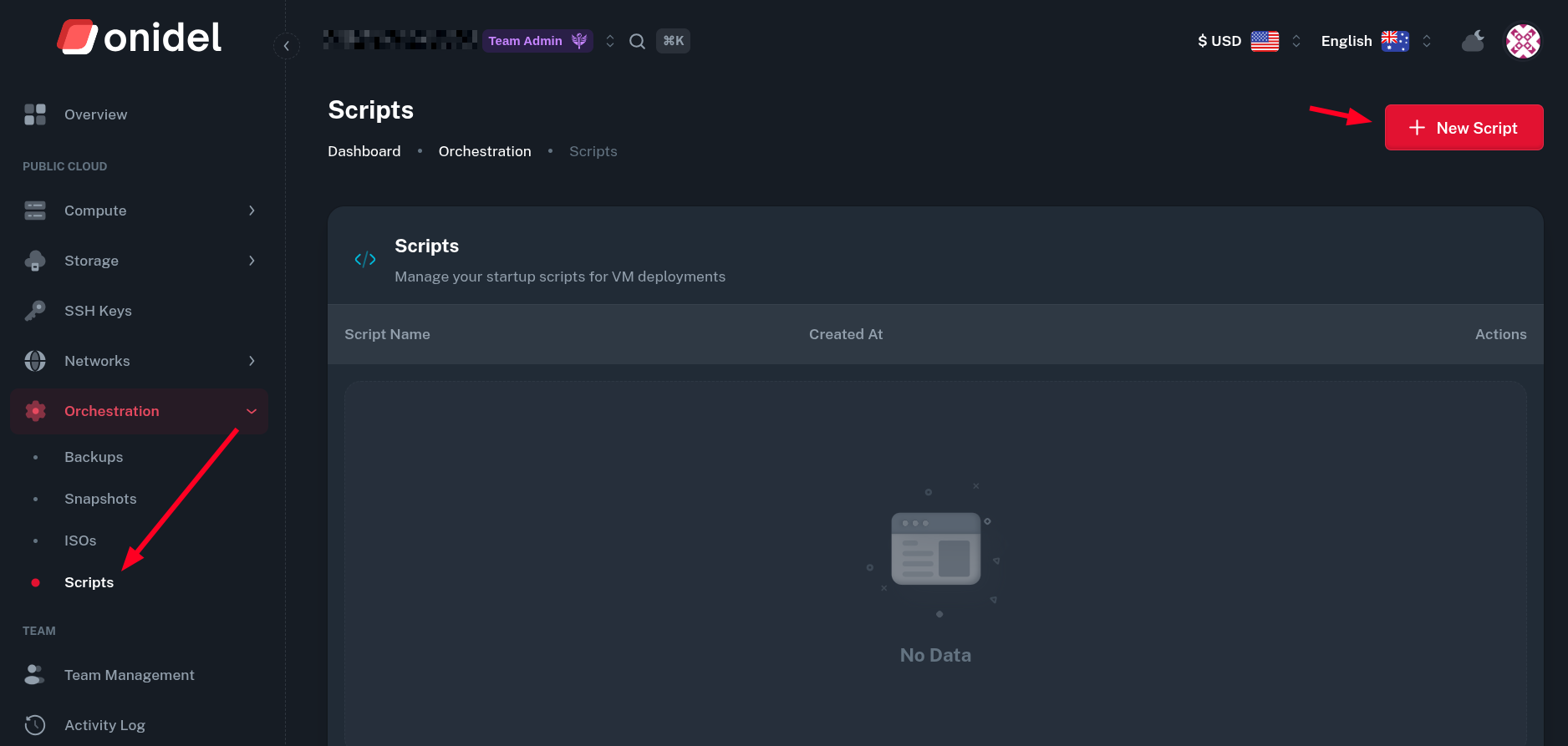
Task: Click the user avatar icon
Action: coord(1522,41)
